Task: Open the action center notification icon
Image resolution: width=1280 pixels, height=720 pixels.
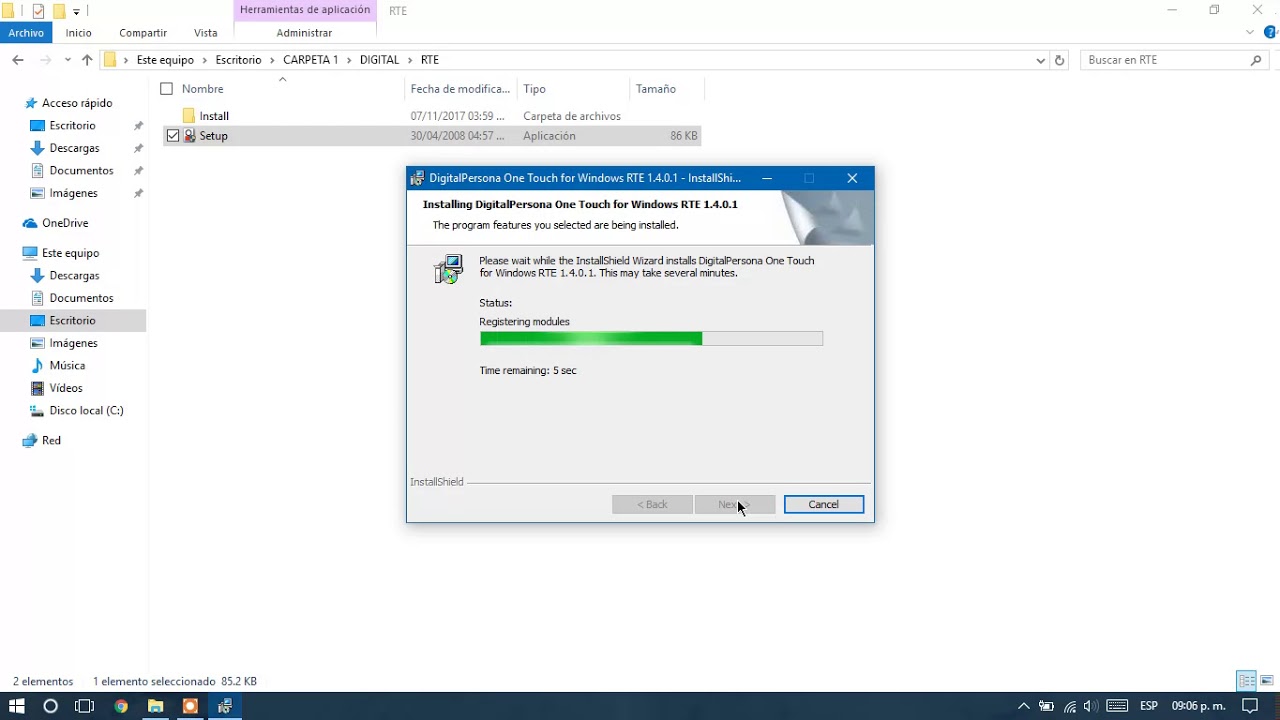Action: (x=1249, y=706)
